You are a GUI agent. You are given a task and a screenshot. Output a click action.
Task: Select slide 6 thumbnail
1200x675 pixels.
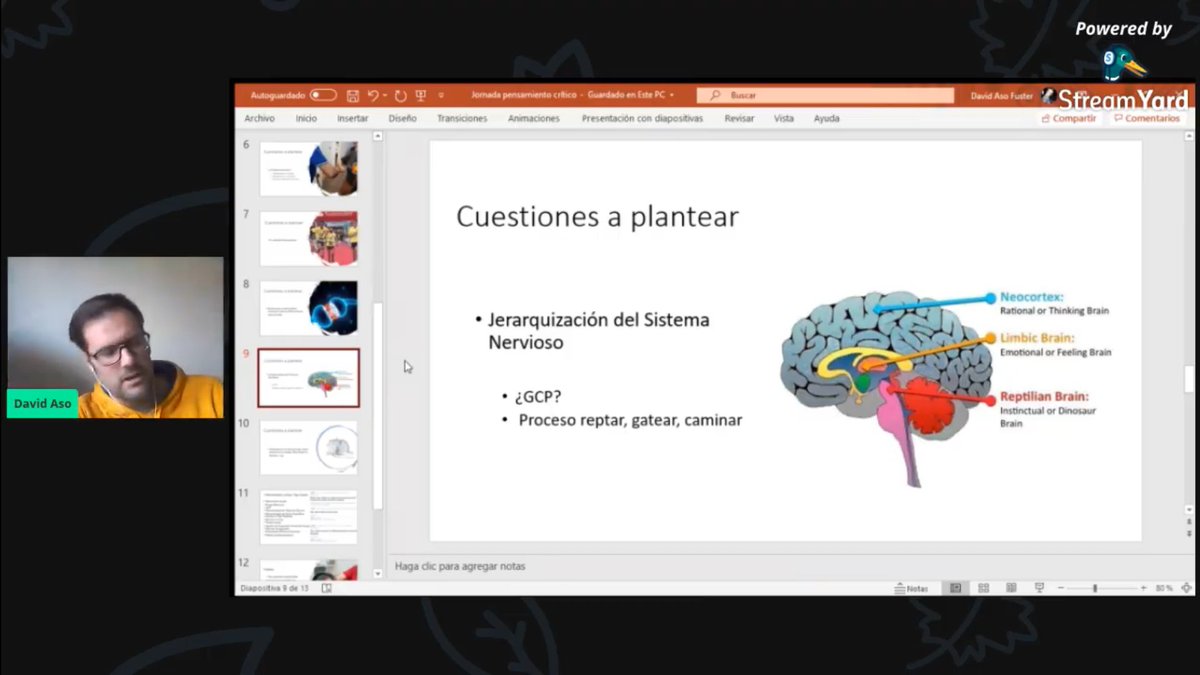[308, 168]
